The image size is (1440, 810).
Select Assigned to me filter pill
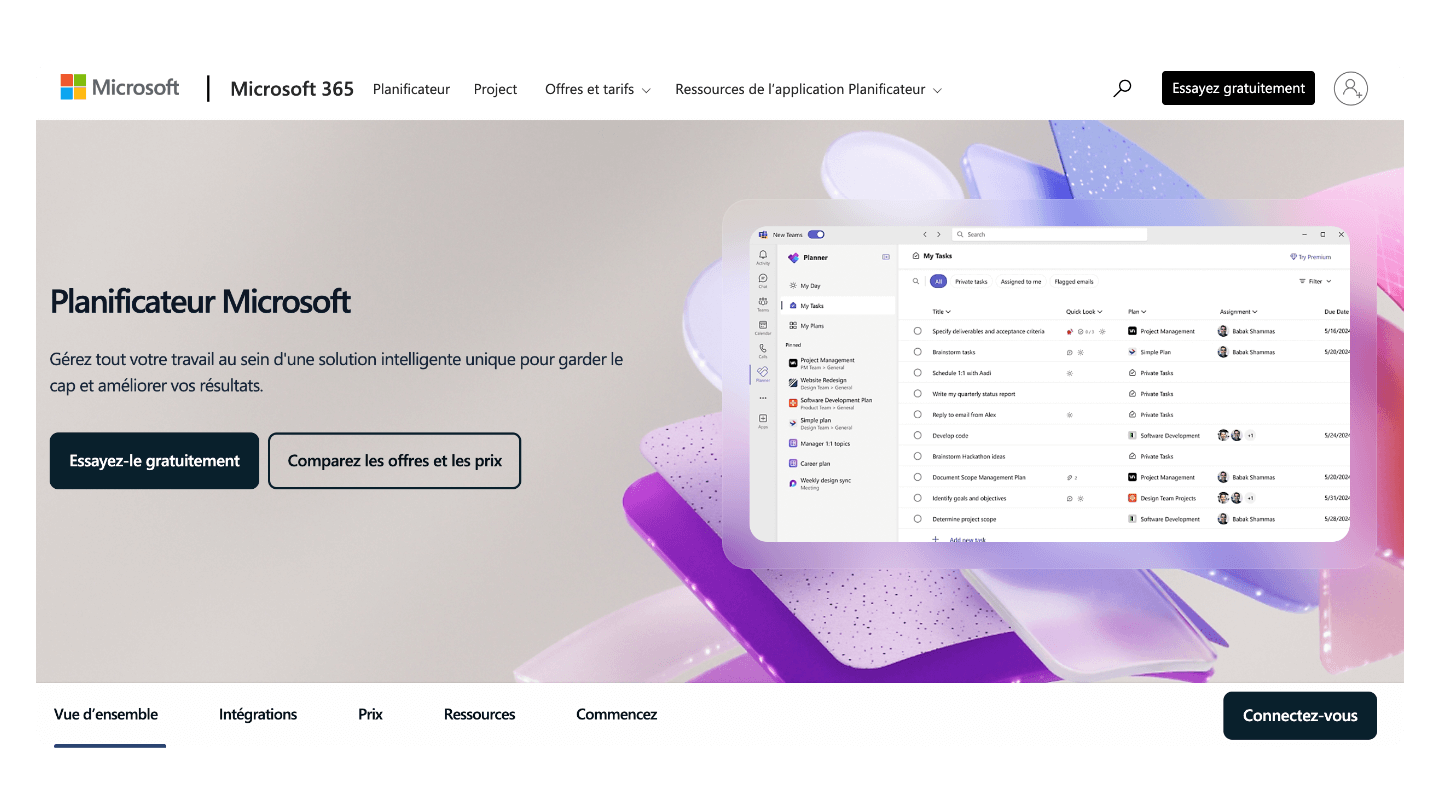point(1021,282)
